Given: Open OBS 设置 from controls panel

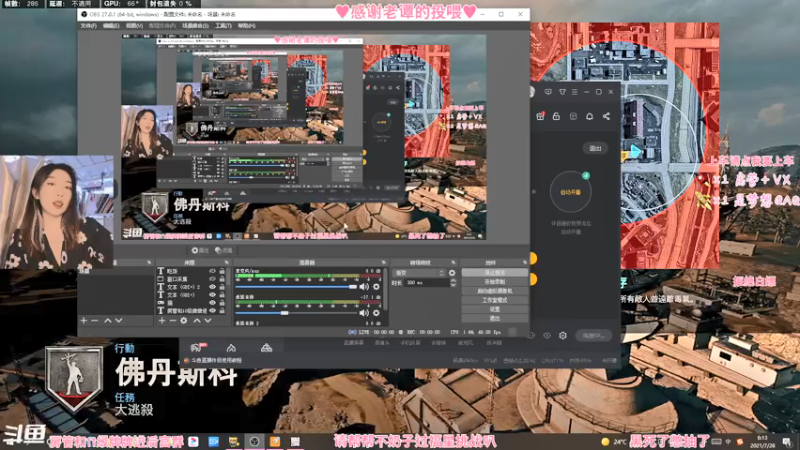Looking at the screenshot, I should click(x=494, y=309).
